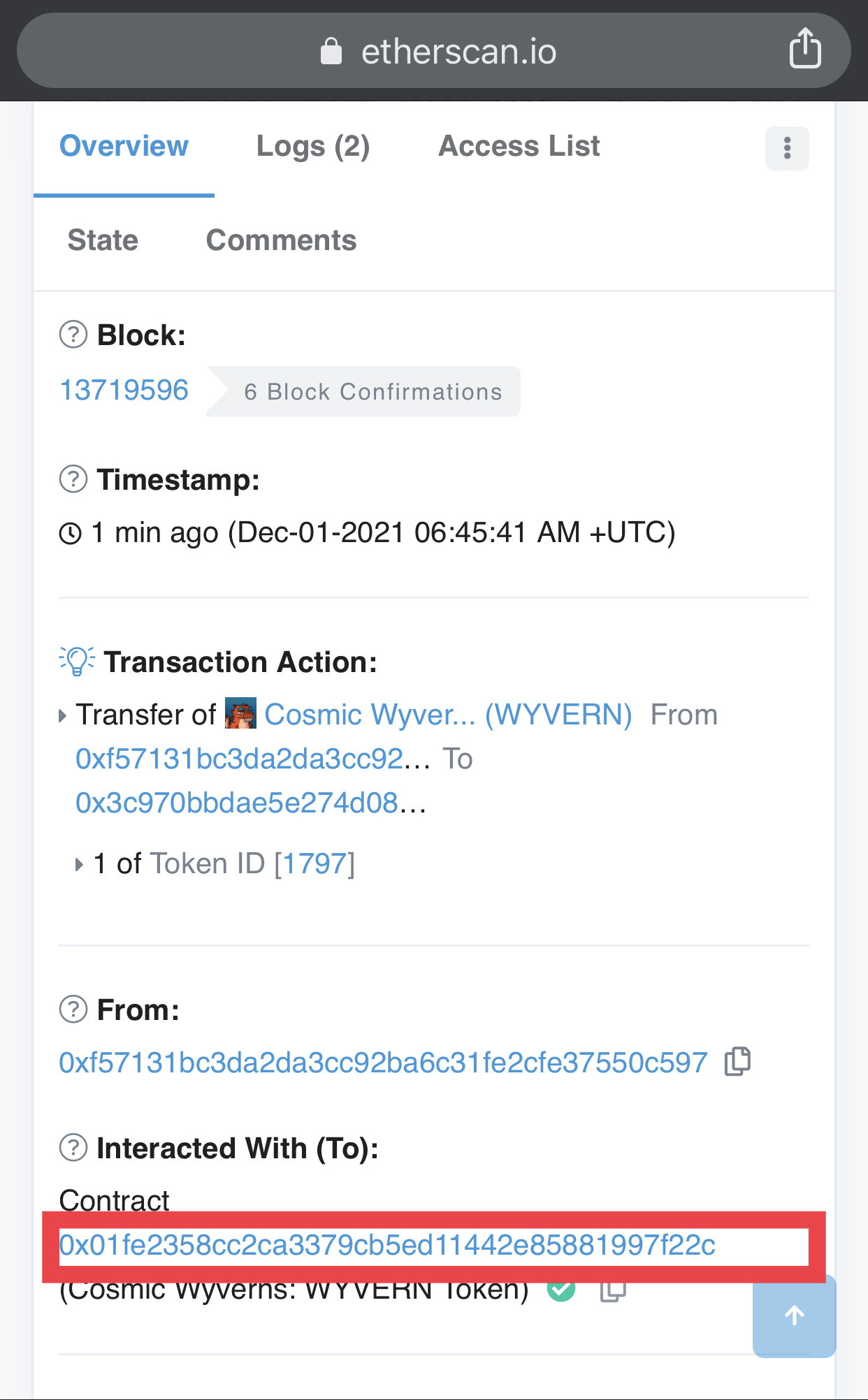This screenshot has width=868, height=1400.
Task: Open the Access List tab
Action: [x=519, y=146]
